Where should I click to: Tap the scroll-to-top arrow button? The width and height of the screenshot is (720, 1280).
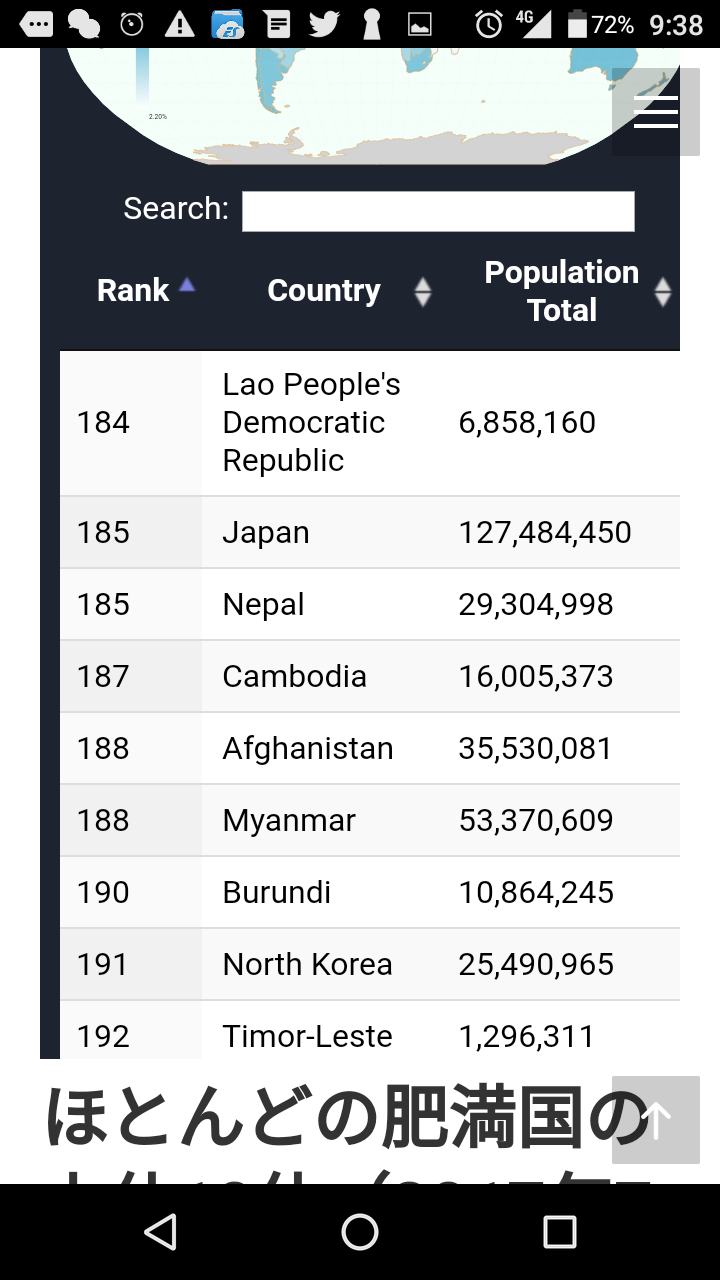click(x=656, y=1120)
